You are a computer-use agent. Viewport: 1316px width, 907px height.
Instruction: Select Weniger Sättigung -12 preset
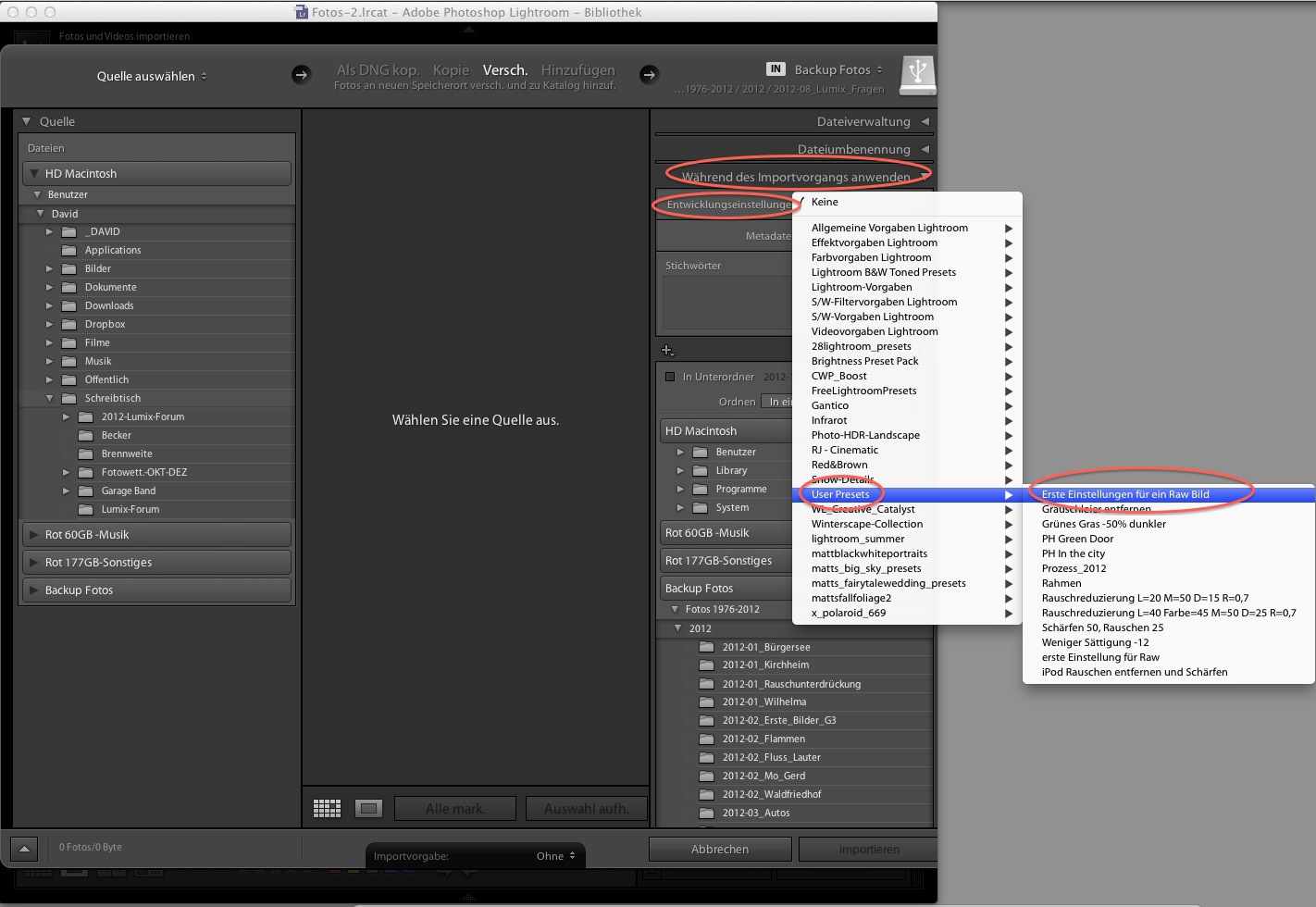tap(1168, 642)
